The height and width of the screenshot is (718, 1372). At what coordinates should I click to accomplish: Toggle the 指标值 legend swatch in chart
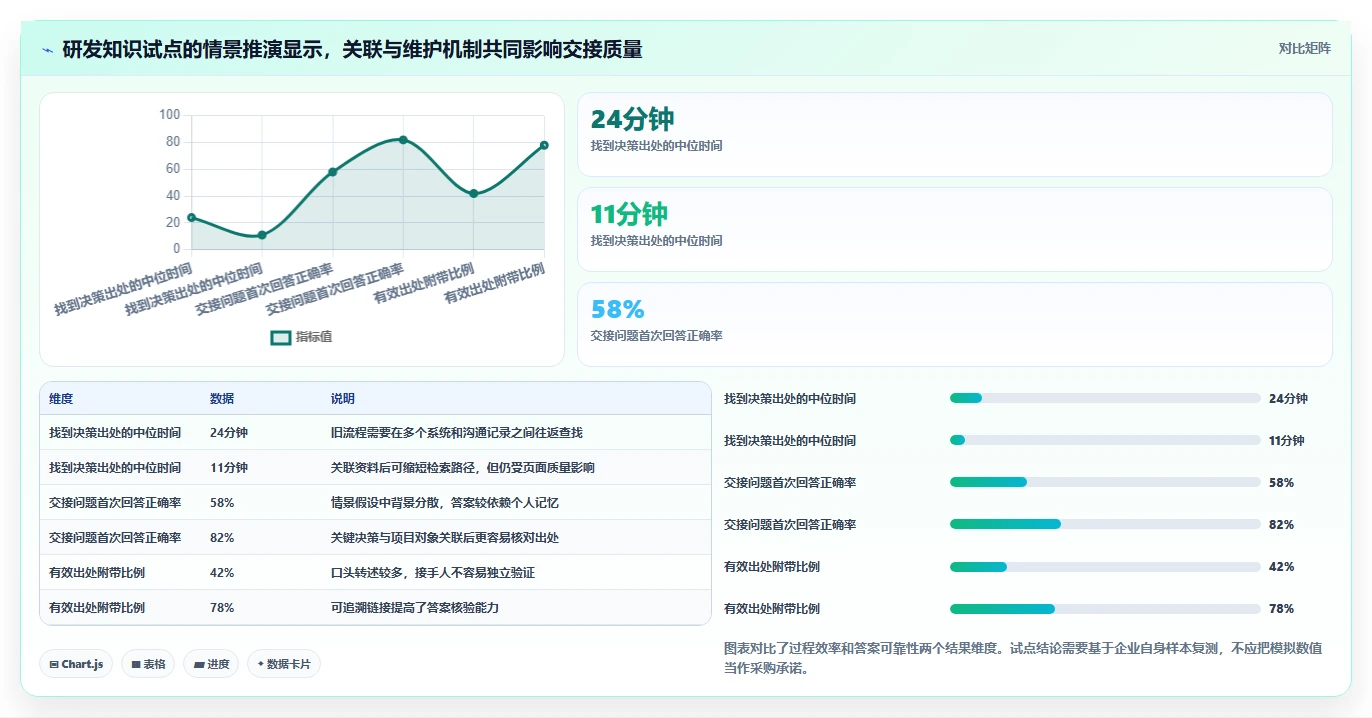coord(281,337)
